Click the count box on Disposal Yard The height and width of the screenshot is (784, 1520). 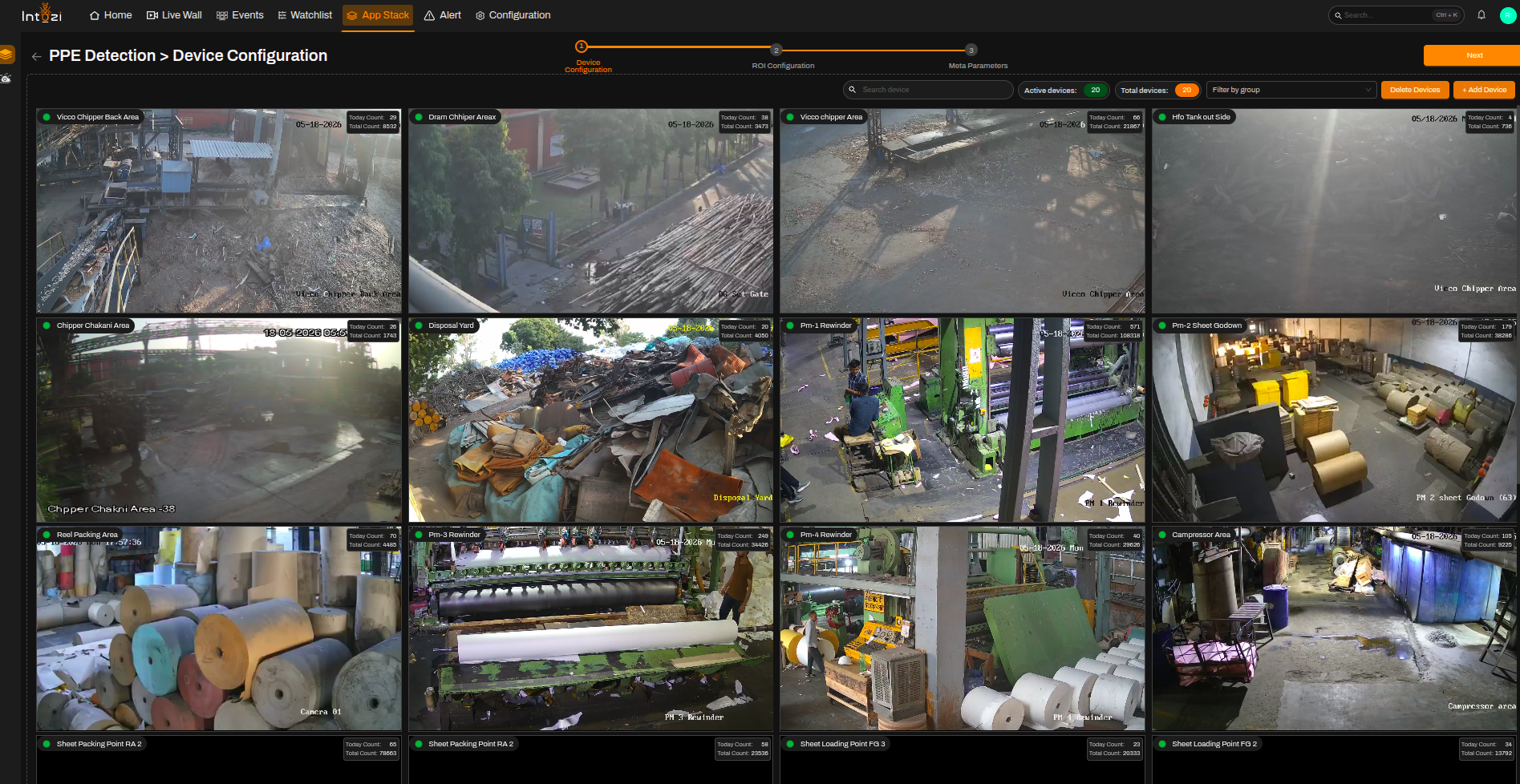coord(744,331)
